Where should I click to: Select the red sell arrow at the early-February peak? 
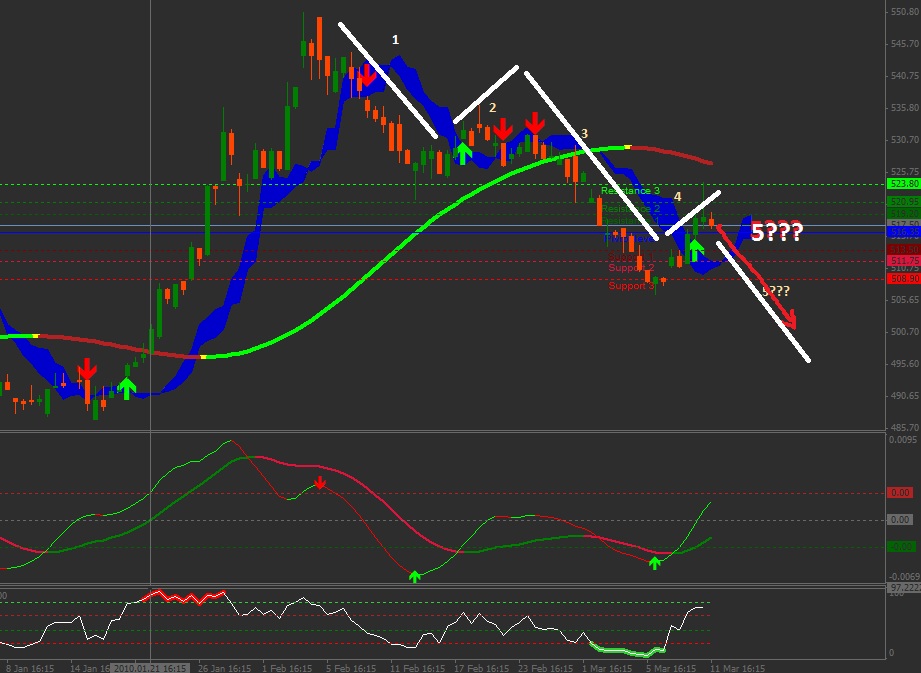click(x=367, y=76)
